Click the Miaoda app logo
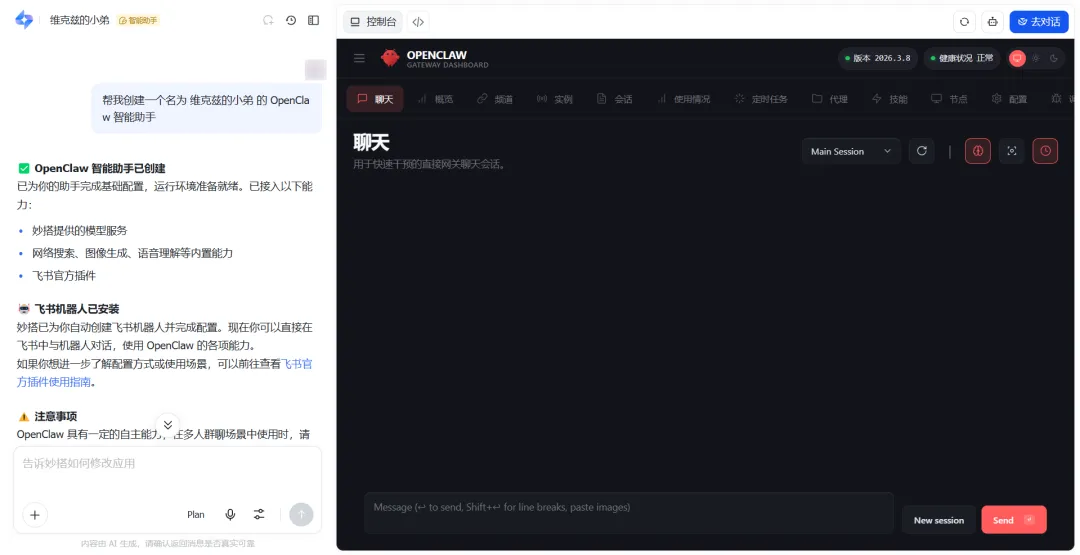The image size is (1080, 555). (24, 20)
